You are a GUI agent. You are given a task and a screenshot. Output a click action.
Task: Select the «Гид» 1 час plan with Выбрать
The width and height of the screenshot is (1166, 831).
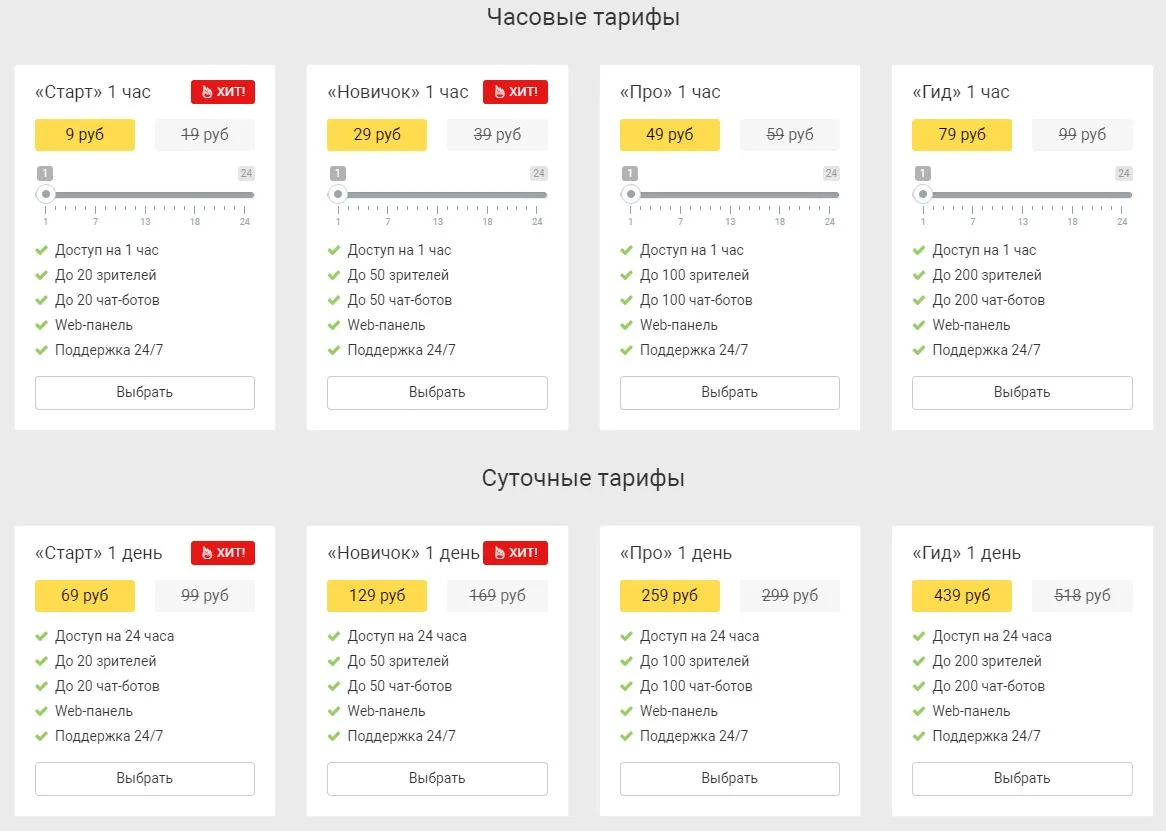pyautogui.click(x=1022, y=392)
